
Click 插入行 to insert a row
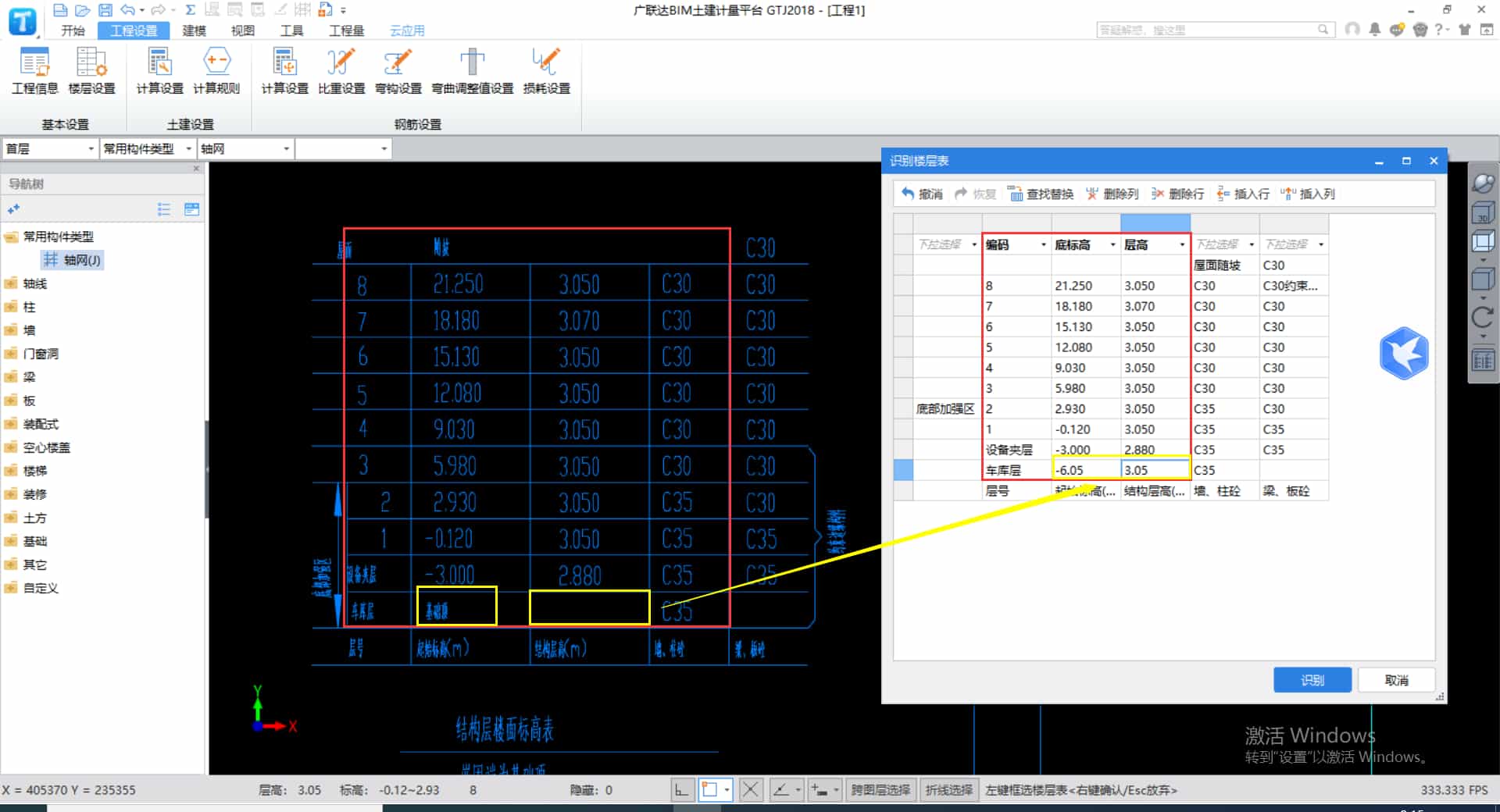click(1243, 194)
